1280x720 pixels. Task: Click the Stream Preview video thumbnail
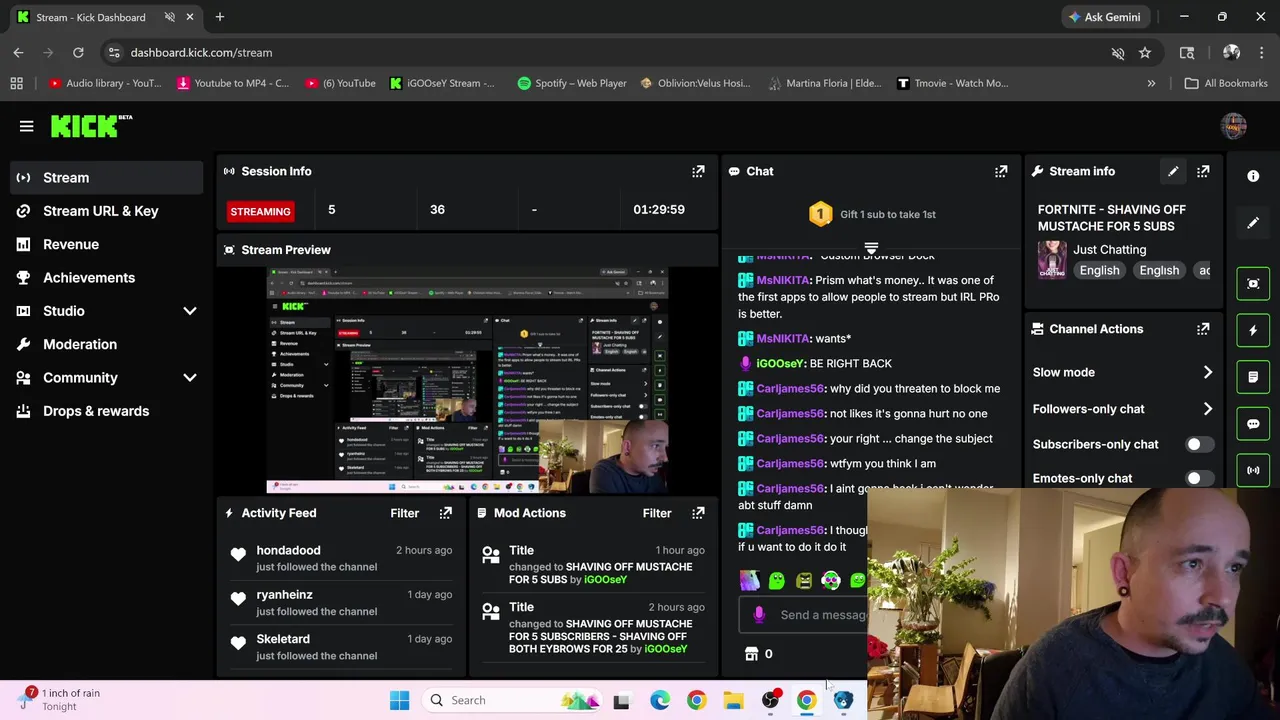point(468,380)
